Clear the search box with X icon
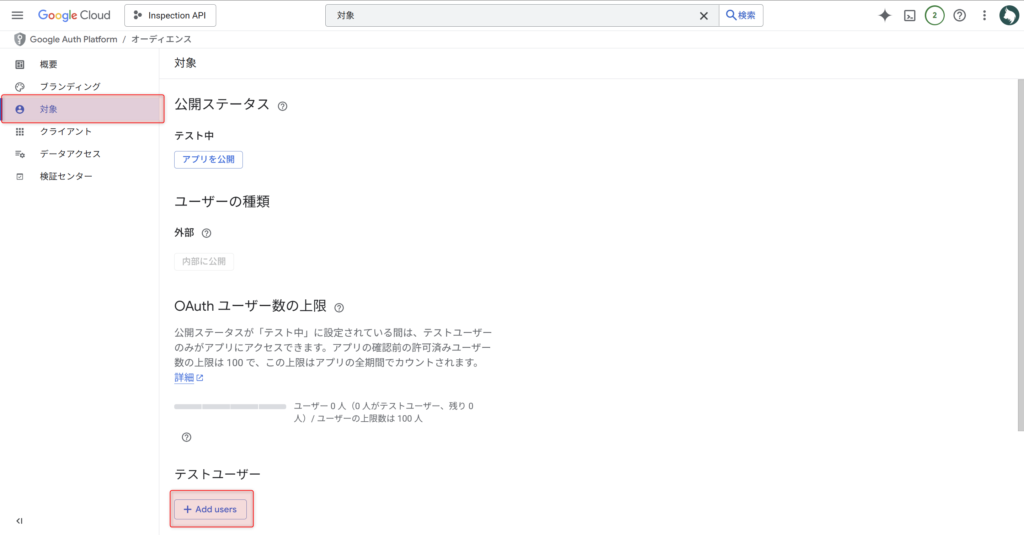Screen dimensions: 1024x535 (x=704, y=16)
